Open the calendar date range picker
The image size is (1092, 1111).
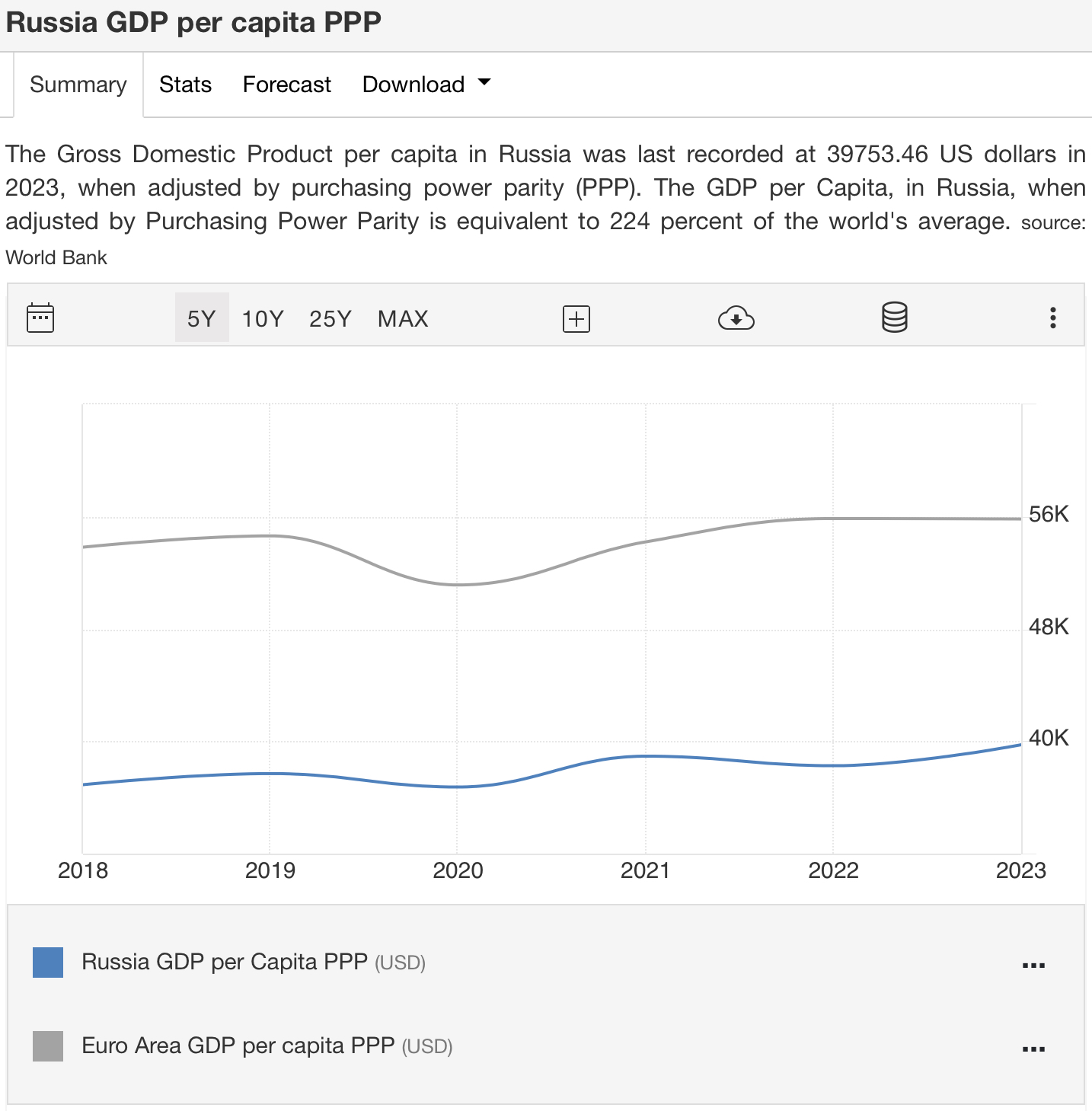40,318
